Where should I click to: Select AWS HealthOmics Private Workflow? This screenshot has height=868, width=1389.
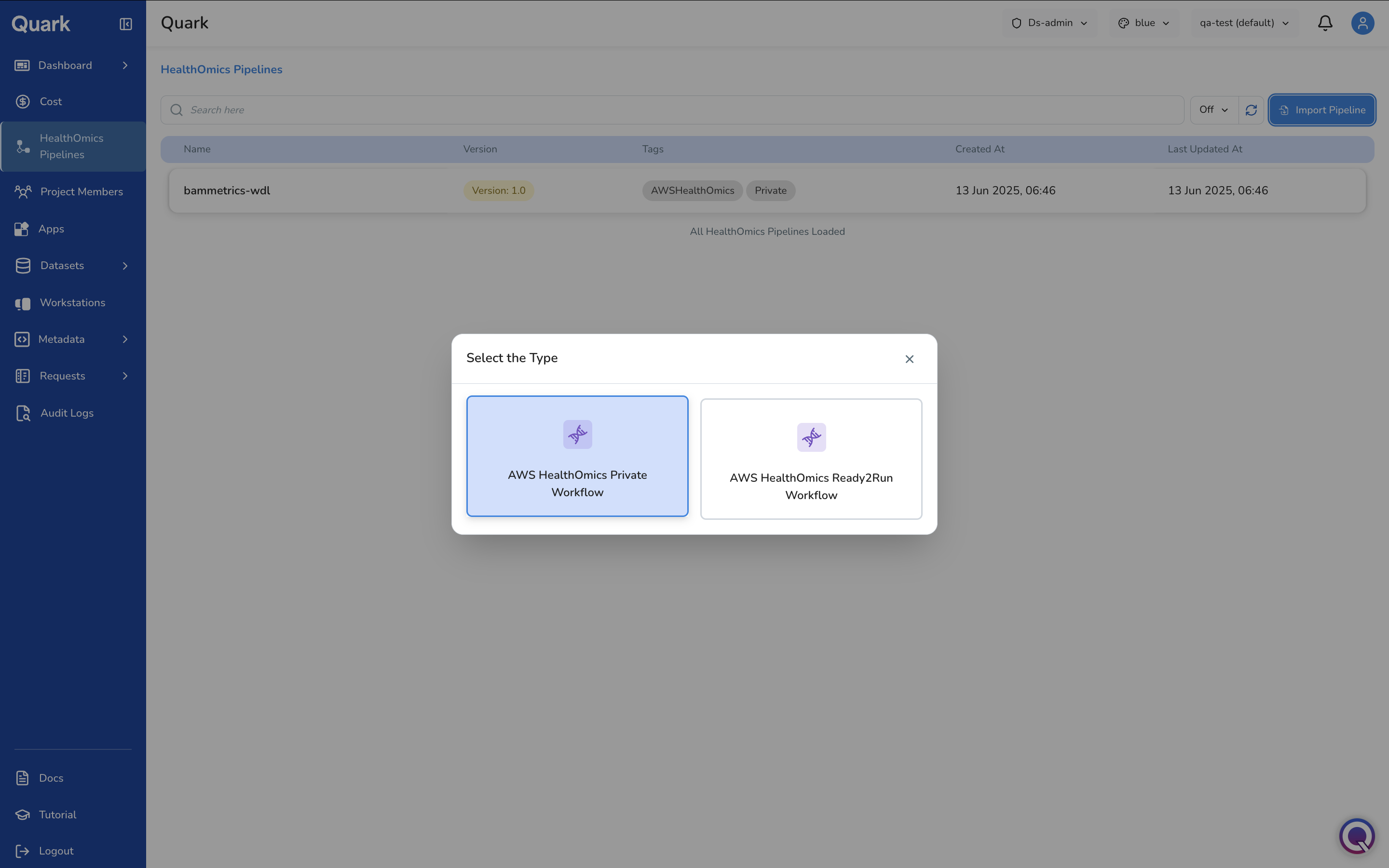[x=577, y=456]
